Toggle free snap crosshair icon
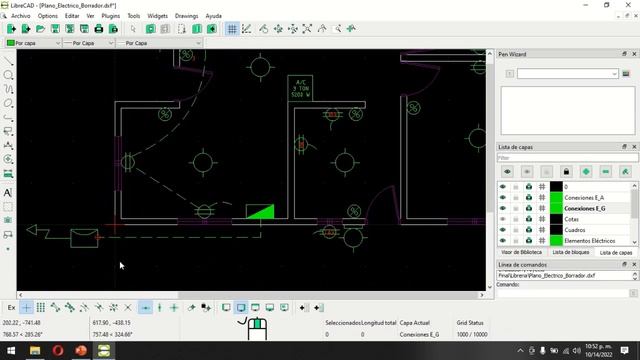The image size is (640, 360). click(26, 308)
